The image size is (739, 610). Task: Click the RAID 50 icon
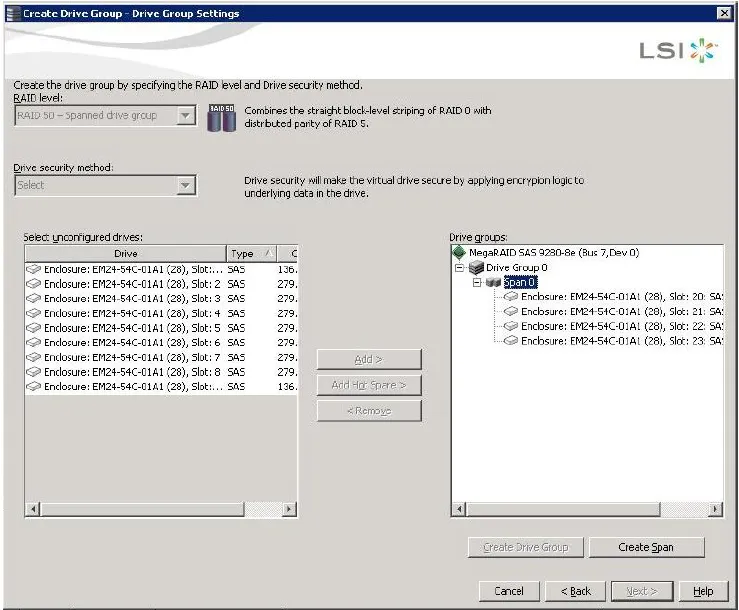[221, 118]
